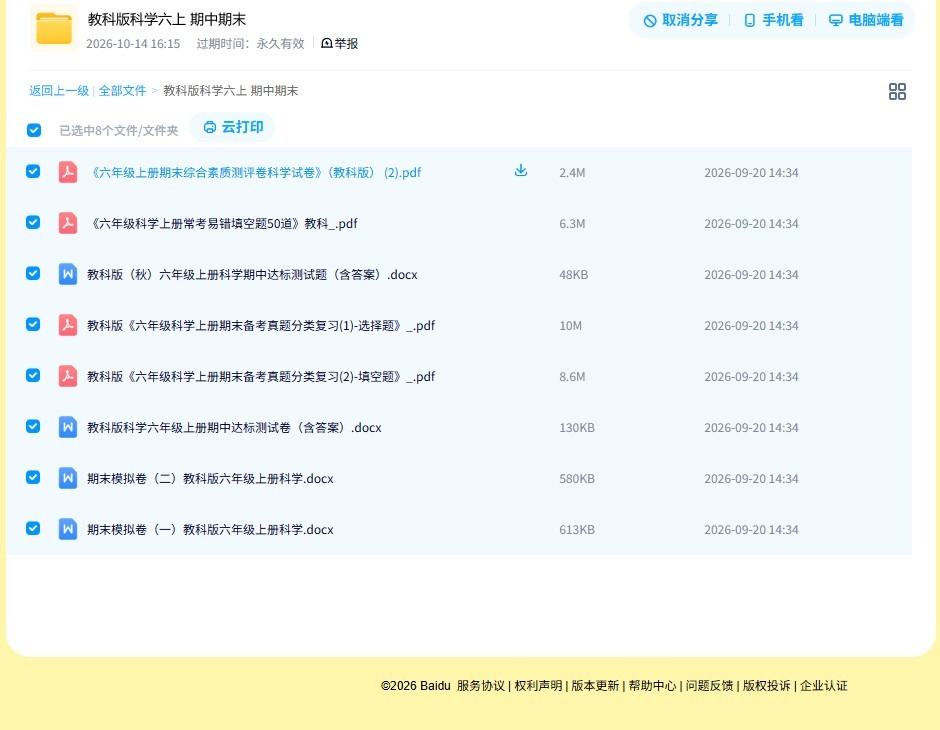Click the 8.6M file size cell
Viewport: 940px width, 730px height.
572,376
